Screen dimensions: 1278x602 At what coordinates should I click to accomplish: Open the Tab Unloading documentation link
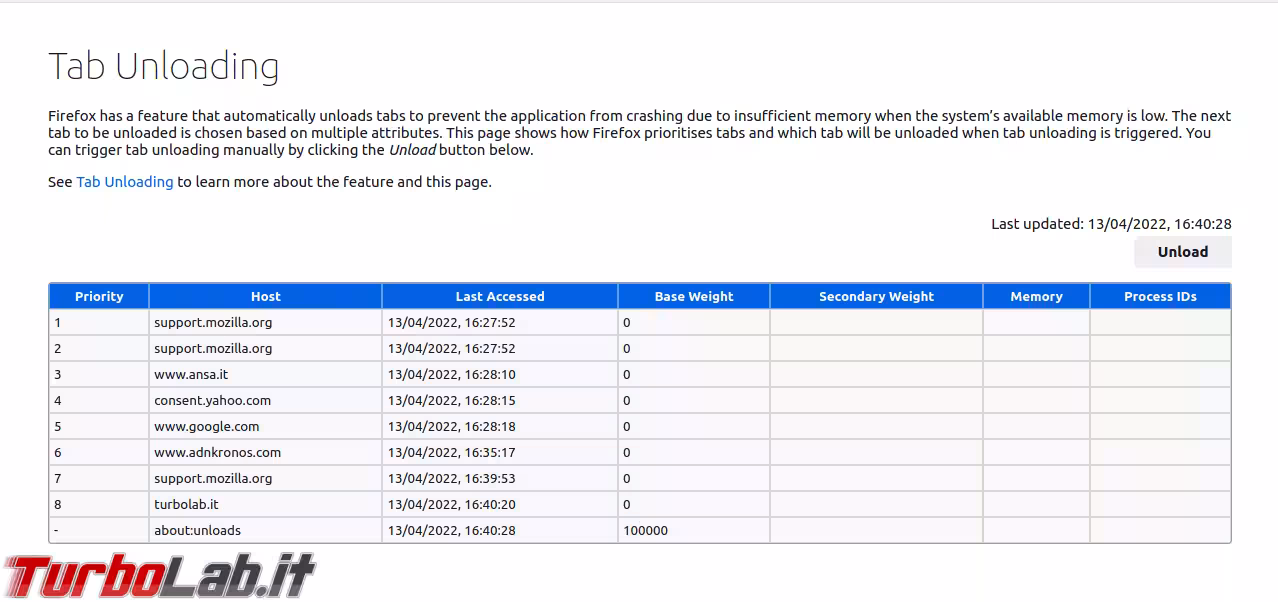[x=124, y=181]
